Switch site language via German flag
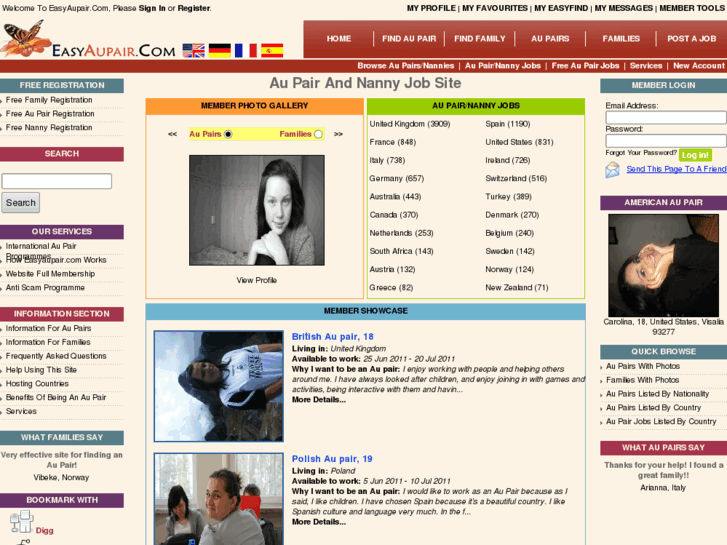The height and width of the screenshot is (545, 727). tap(219, 51)
